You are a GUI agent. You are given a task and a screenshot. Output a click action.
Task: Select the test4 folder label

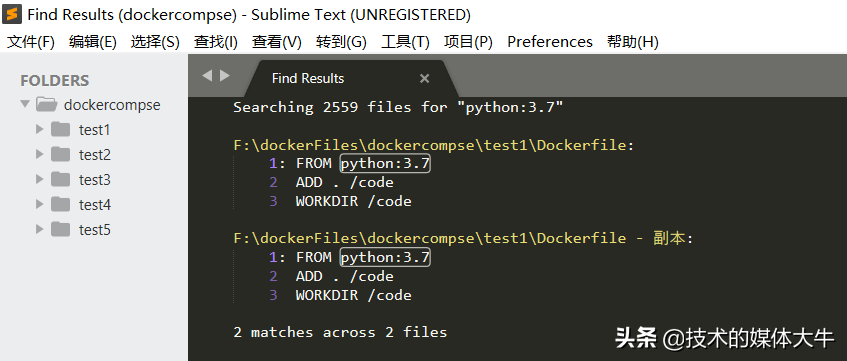(95, 205)
